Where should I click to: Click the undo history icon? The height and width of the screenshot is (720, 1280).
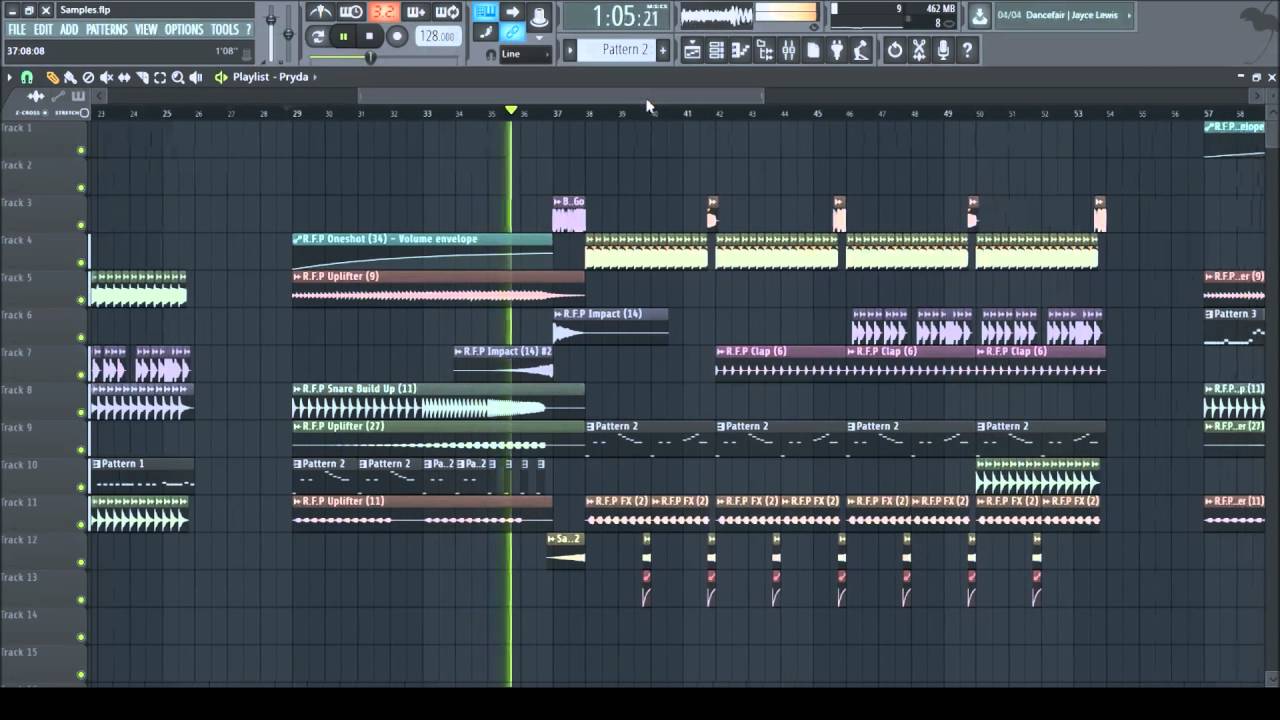[x=895, y=50]
